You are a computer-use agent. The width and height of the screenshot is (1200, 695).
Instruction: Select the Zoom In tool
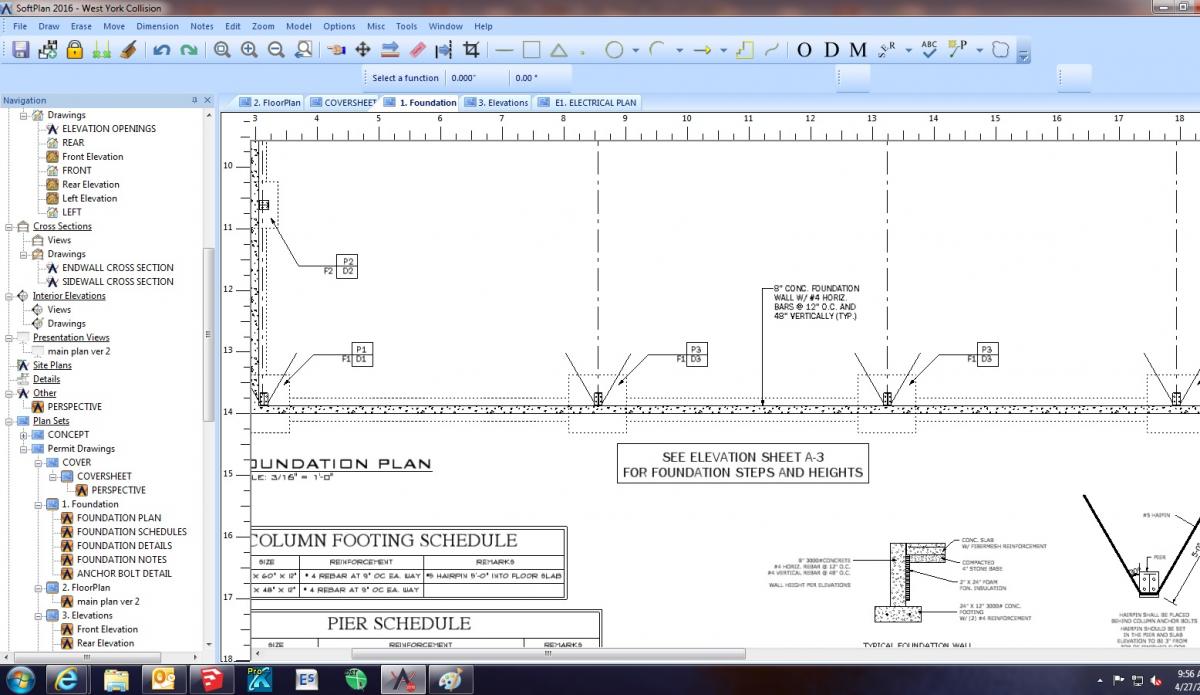click(246, 50)
